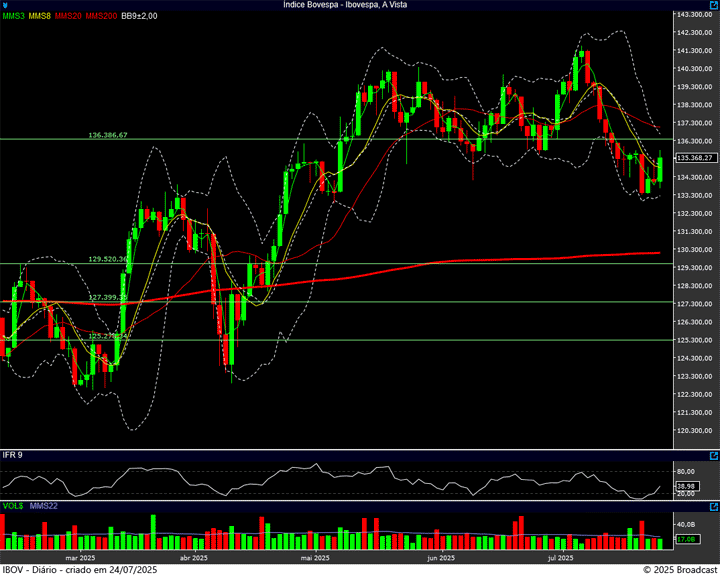Click the 141.300,00 price axis label
This screenshot has width=720, height=575.
click(x=695, y=51)
